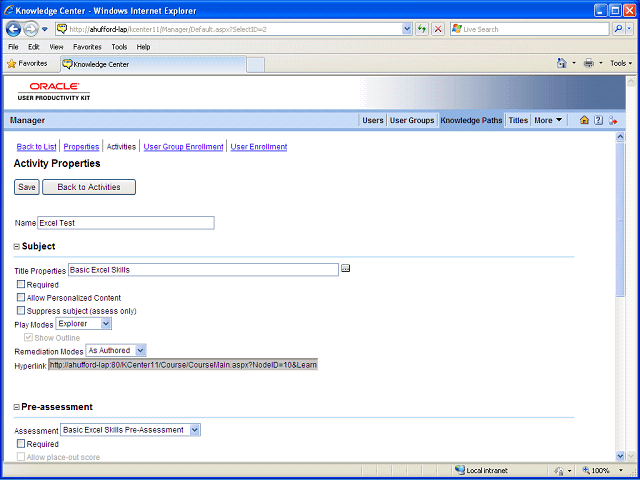Click the Refresh icon next to address bar

pos(422,29)
